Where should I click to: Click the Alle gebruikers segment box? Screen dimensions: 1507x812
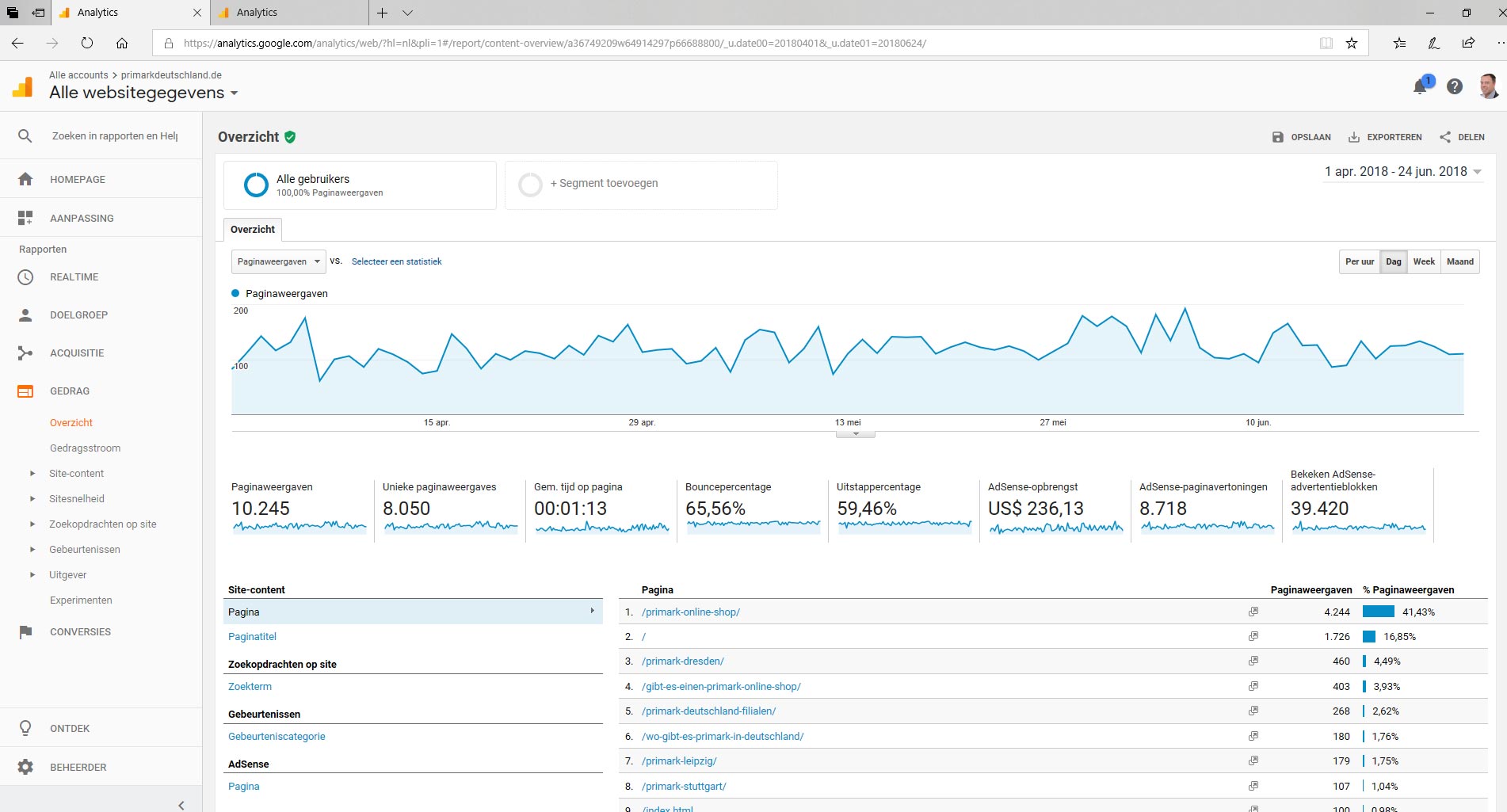coord(361,185)
